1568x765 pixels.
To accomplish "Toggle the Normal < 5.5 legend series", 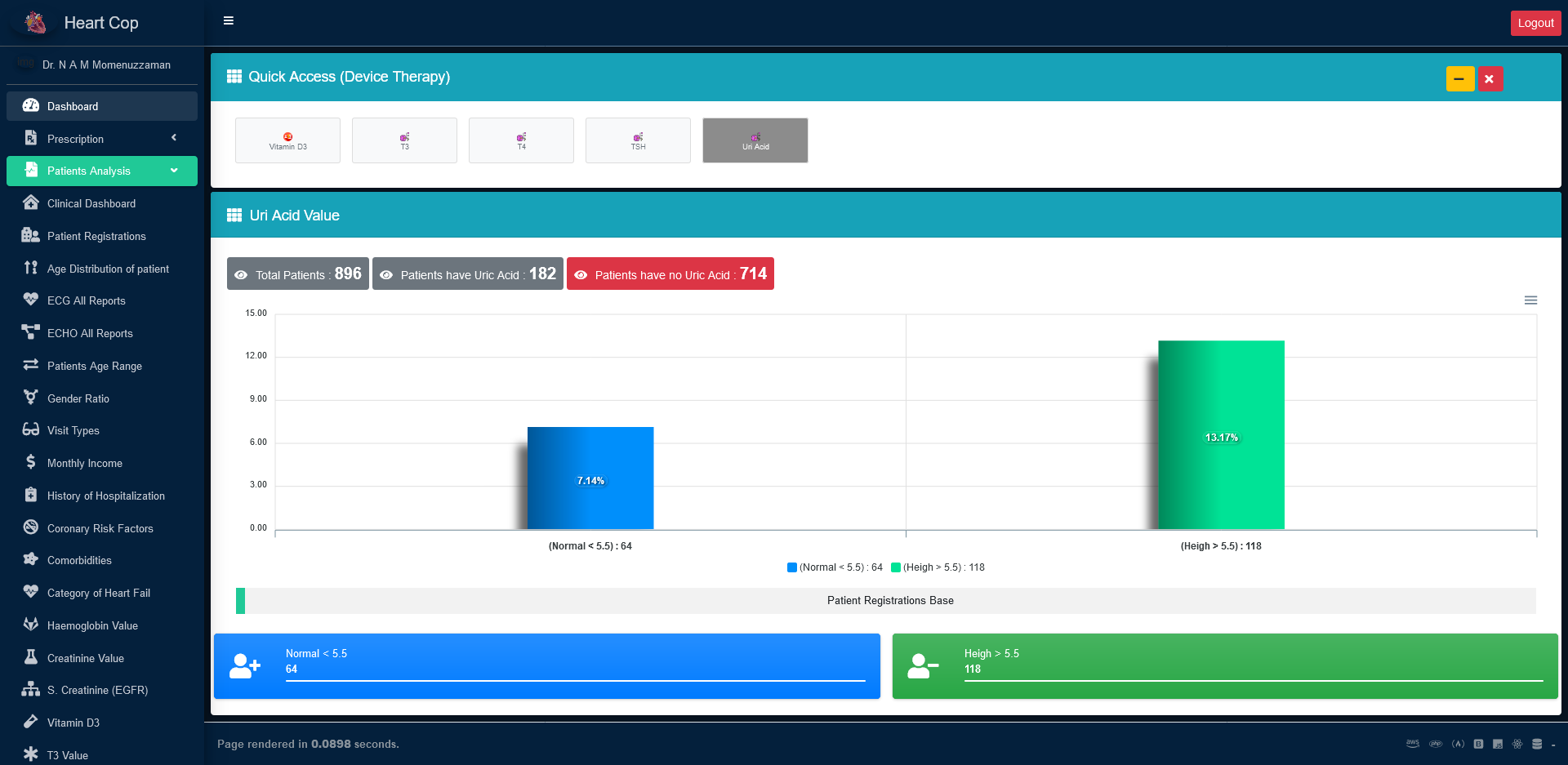I will pyautogui.click(x=835, y=567).
